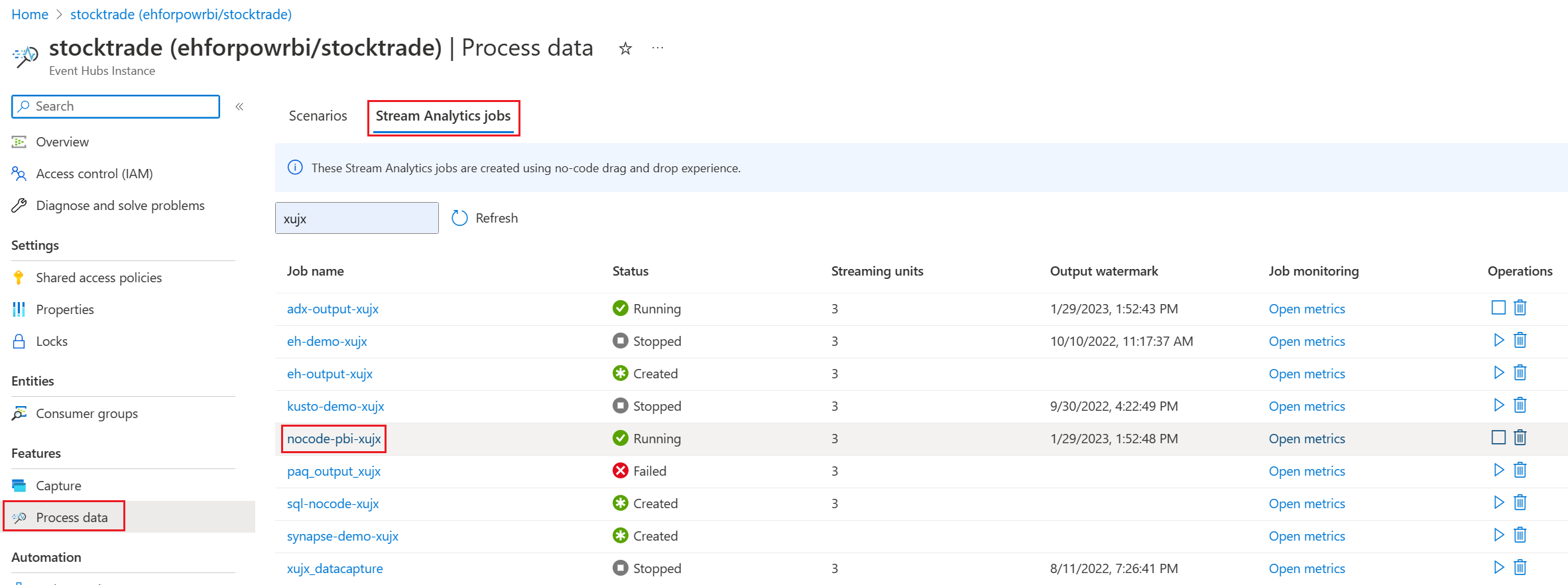Stop the adx-output-xujx job
This screenshot has width=1568, height=585.
[1498, 307]
